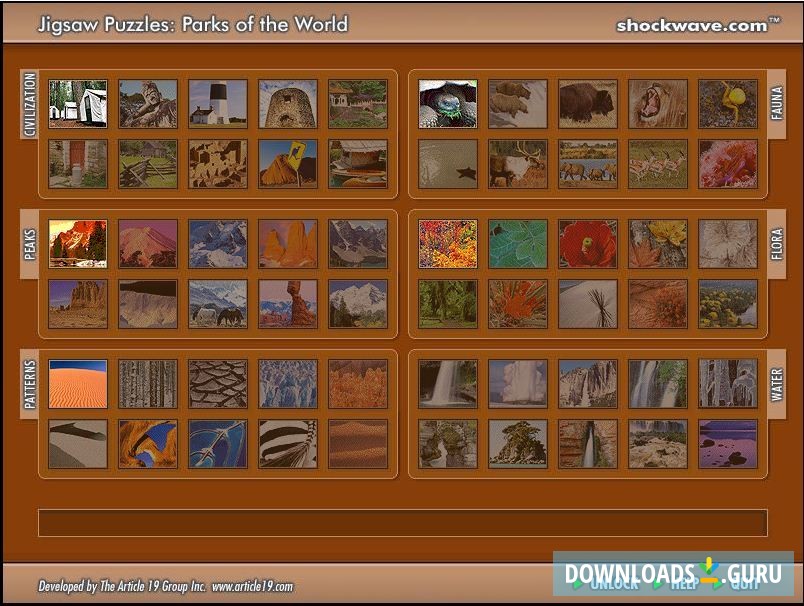804x606 pixels.
Task: Select the totem carving thumbnail
Action: click(150, 101)
